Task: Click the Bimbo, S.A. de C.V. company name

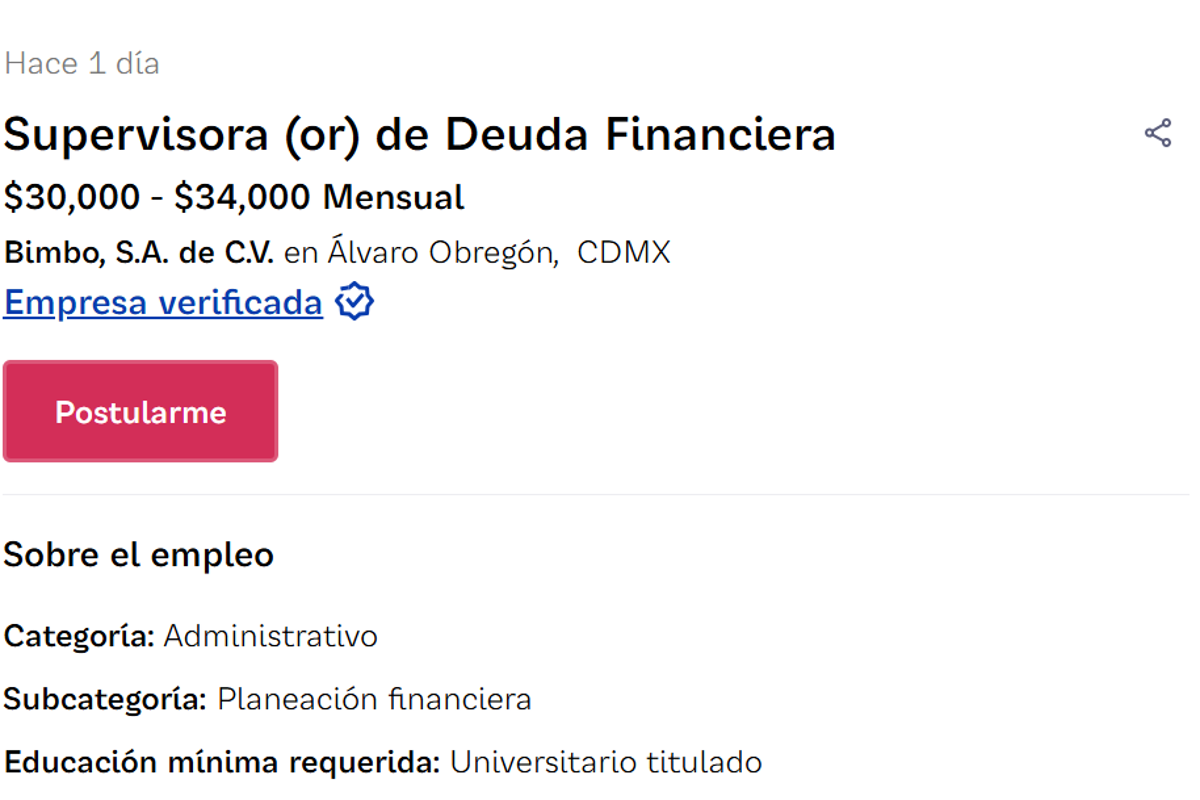Action: coord(138,252)
